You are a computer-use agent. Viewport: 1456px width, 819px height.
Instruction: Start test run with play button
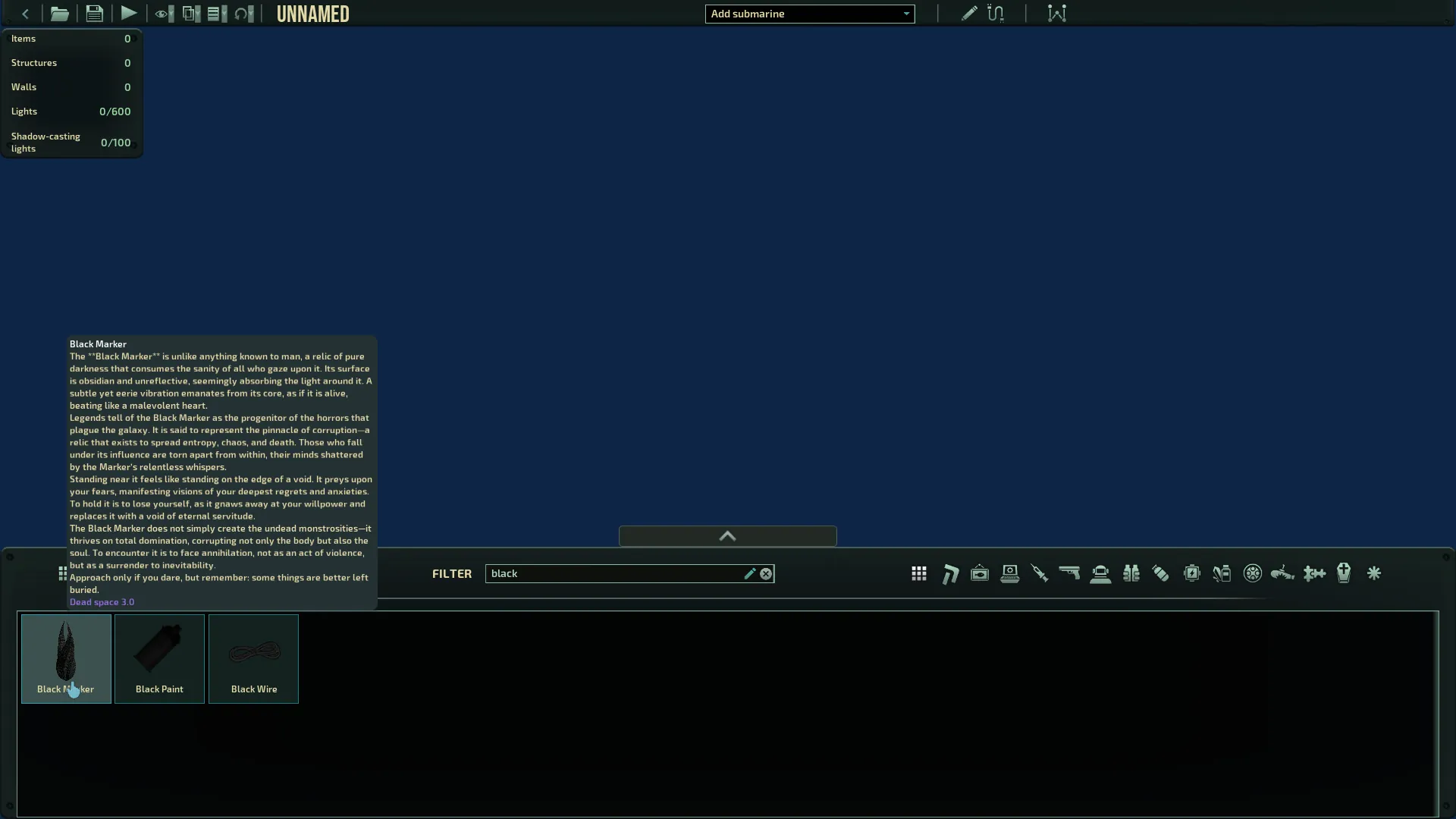coord(129,14)
